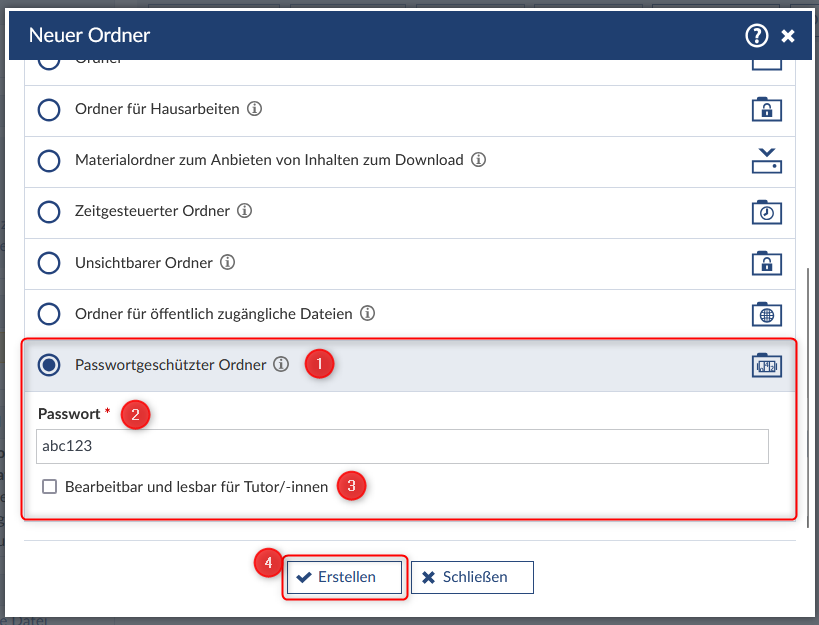This screenshot has height=625, width=819.
Task: Enable Bearbeitbar und lesbar für Tutor/-innen checkbox
Action: click(50, 487)
